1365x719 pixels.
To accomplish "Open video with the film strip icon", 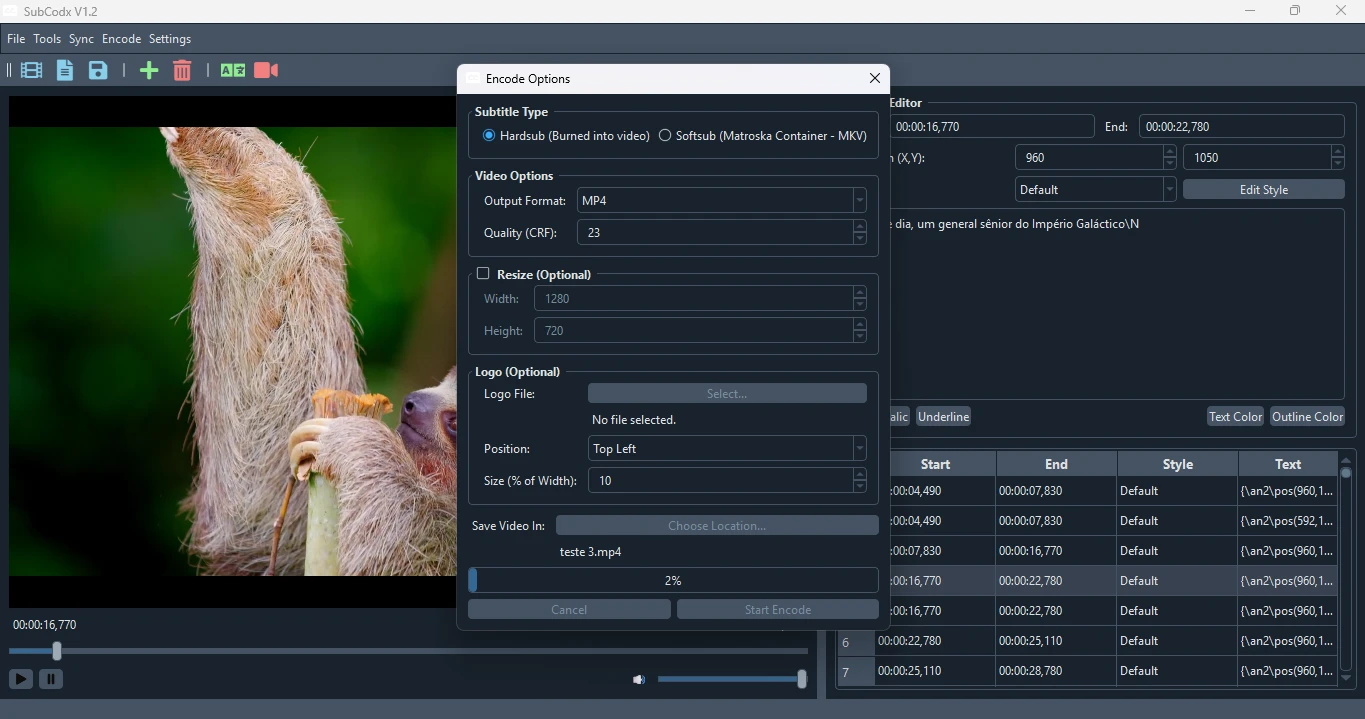I will pos(32,70).
